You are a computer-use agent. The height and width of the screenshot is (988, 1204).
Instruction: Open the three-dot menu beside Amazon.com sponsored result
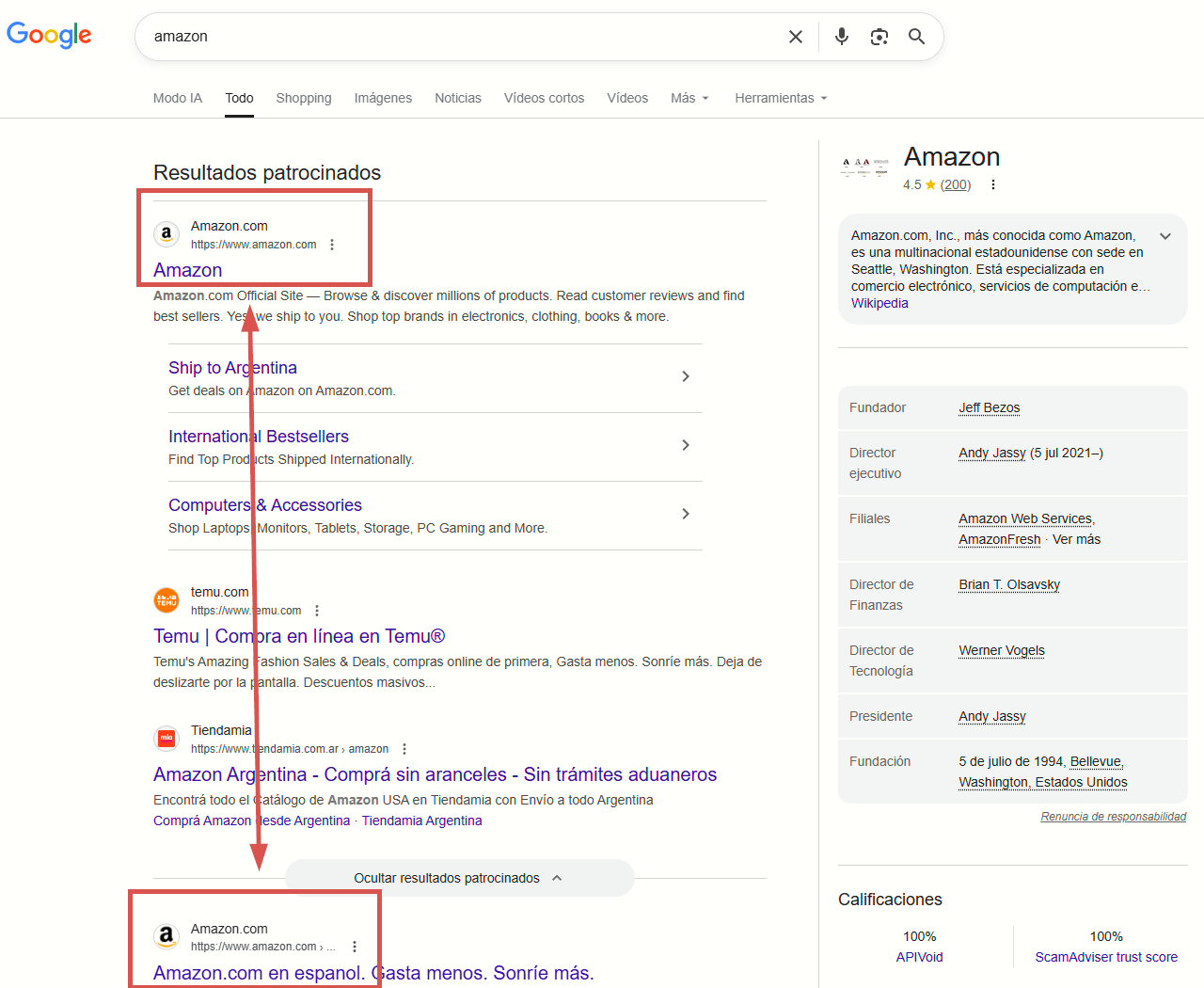(331, 243)
